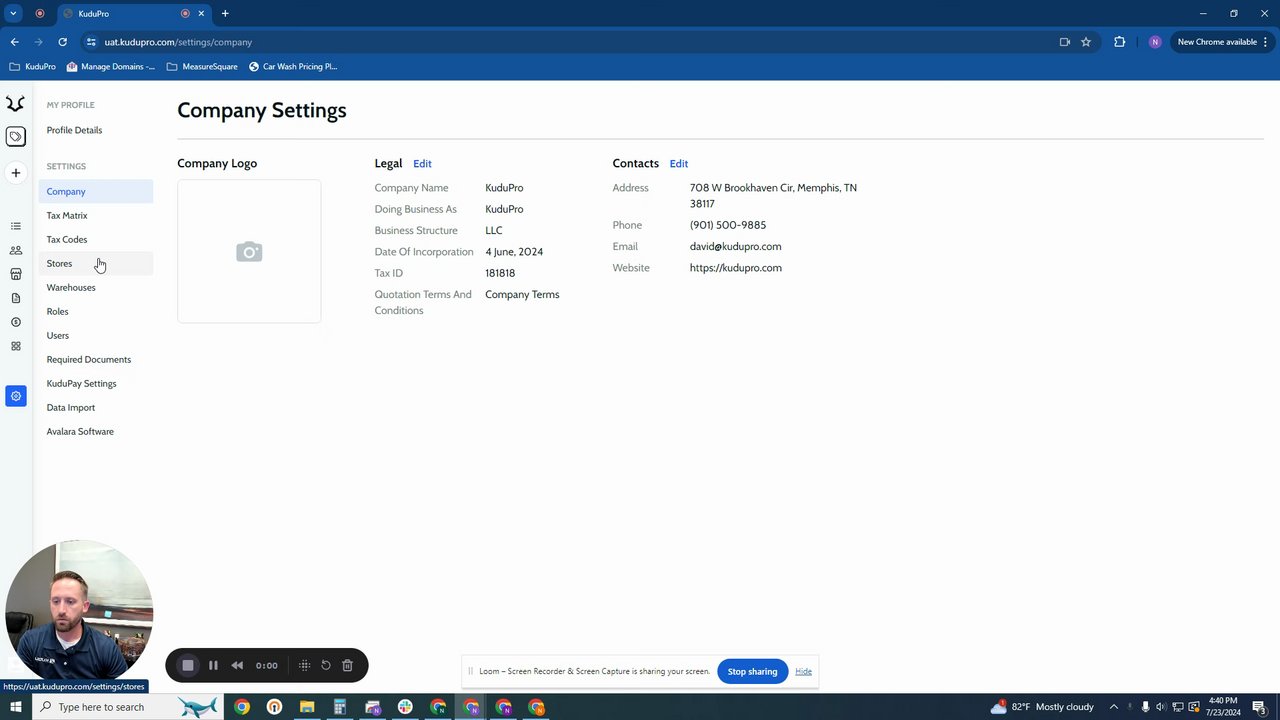Open Avalara Software settings

(80, 431)
